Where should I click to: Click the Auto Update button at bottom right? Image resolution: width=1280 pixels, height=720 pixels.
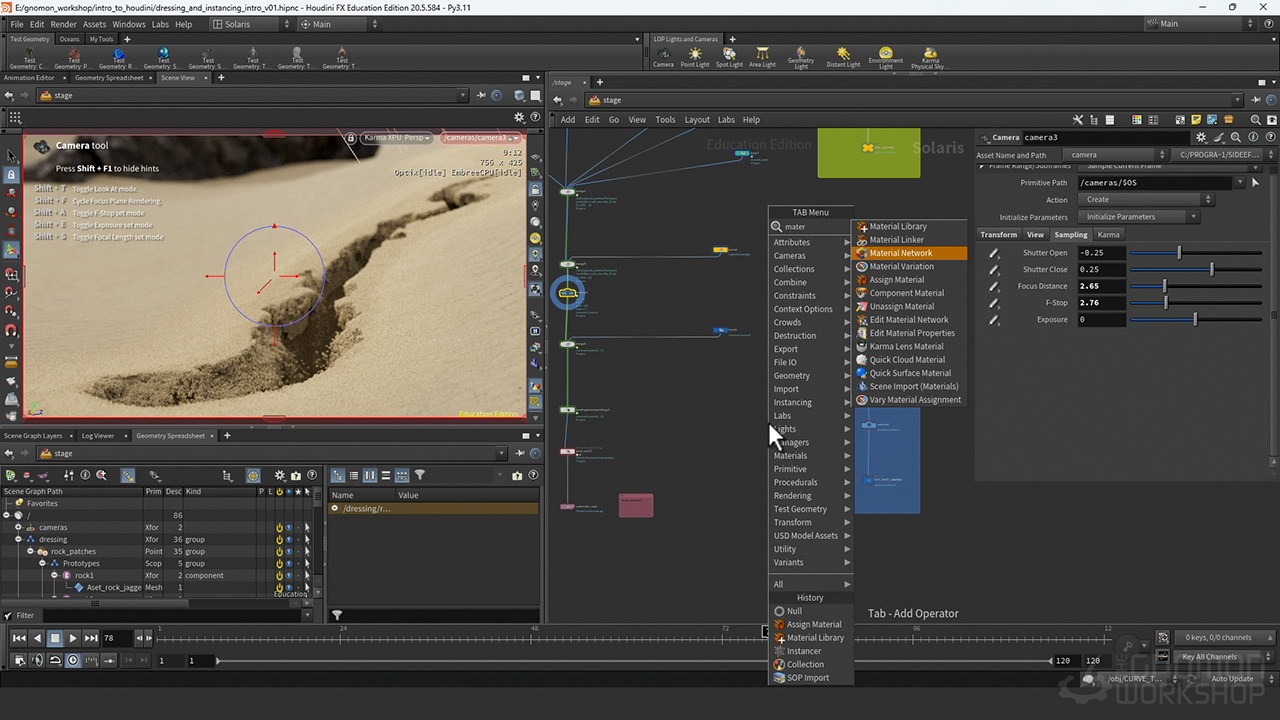point(1232,678)
